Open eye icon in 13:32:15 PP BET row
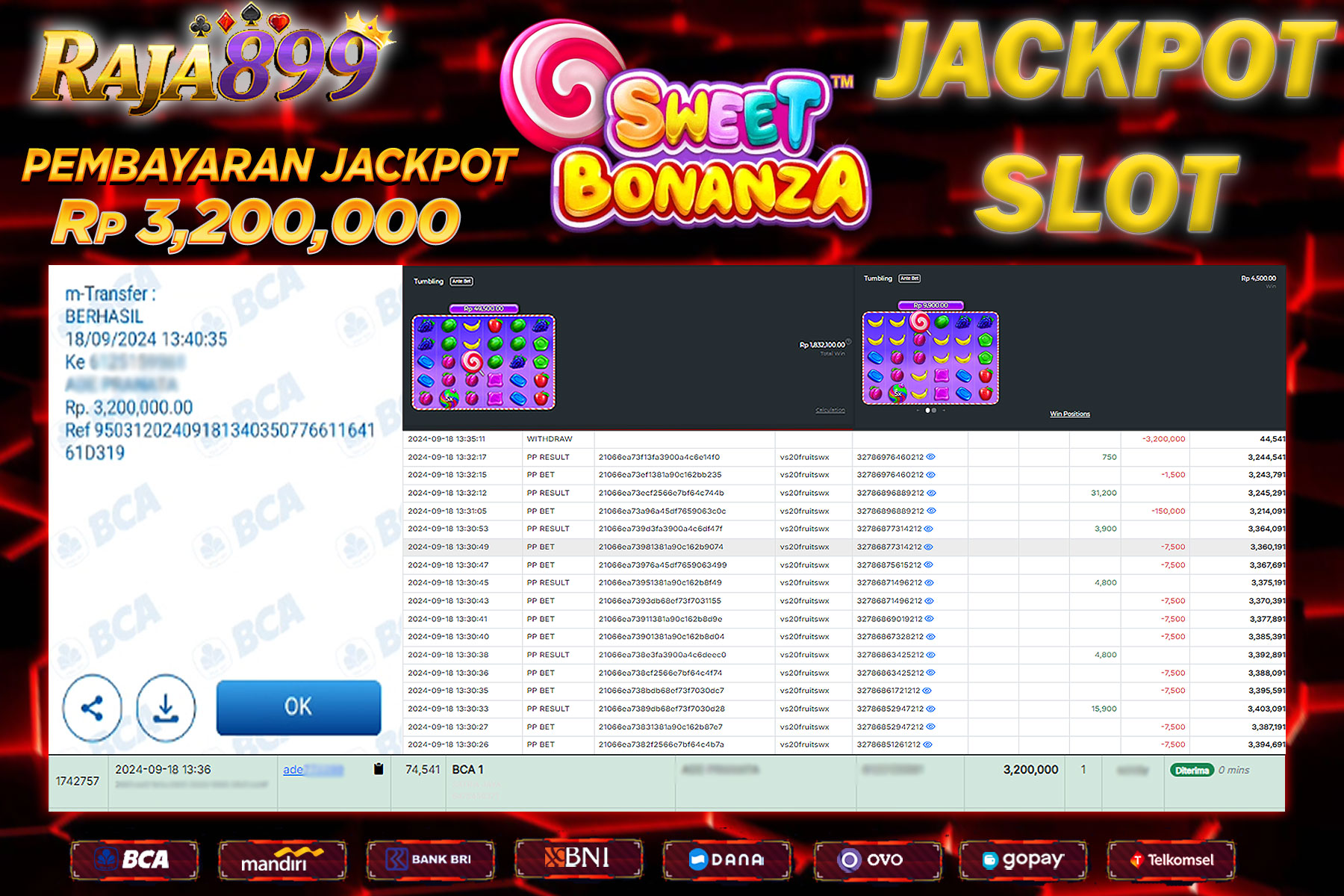The image size is (1344, 896). pyautogui.click(x=931, y=475)
